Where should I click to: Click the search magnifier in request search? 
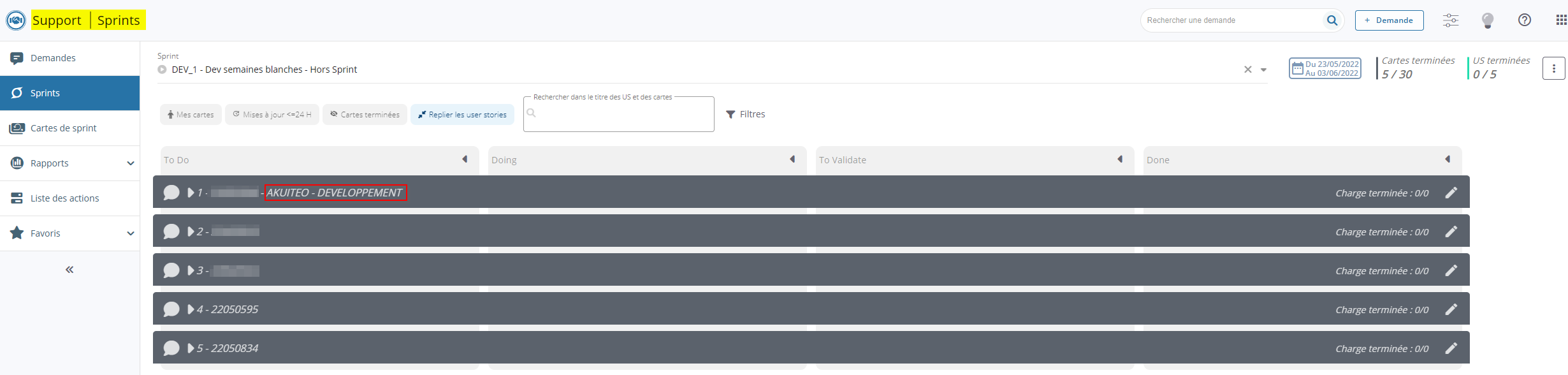point(1332,20)
